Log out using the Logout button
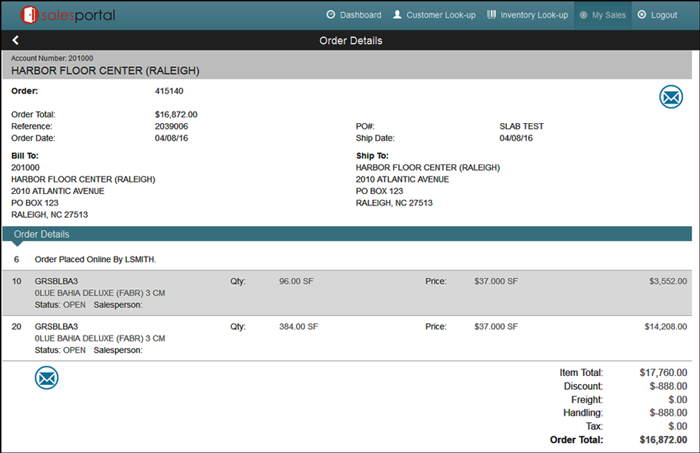Image resolution: width=700 pixels, height=453 pixels. pos(657,15)
